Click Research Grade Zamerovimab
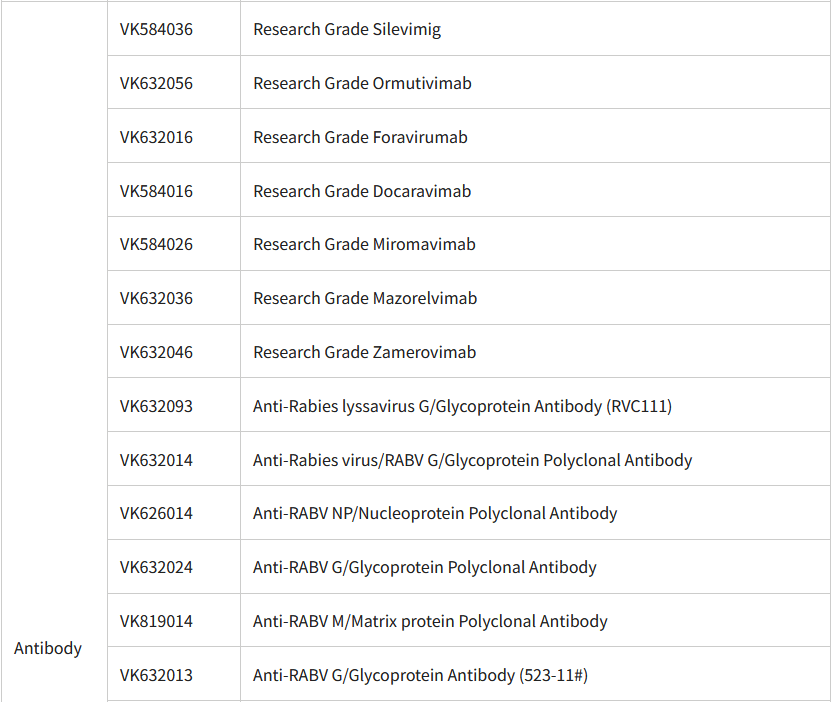Viewport: 832px width, 702px height. pyautogui.click(x=365, y=352)
